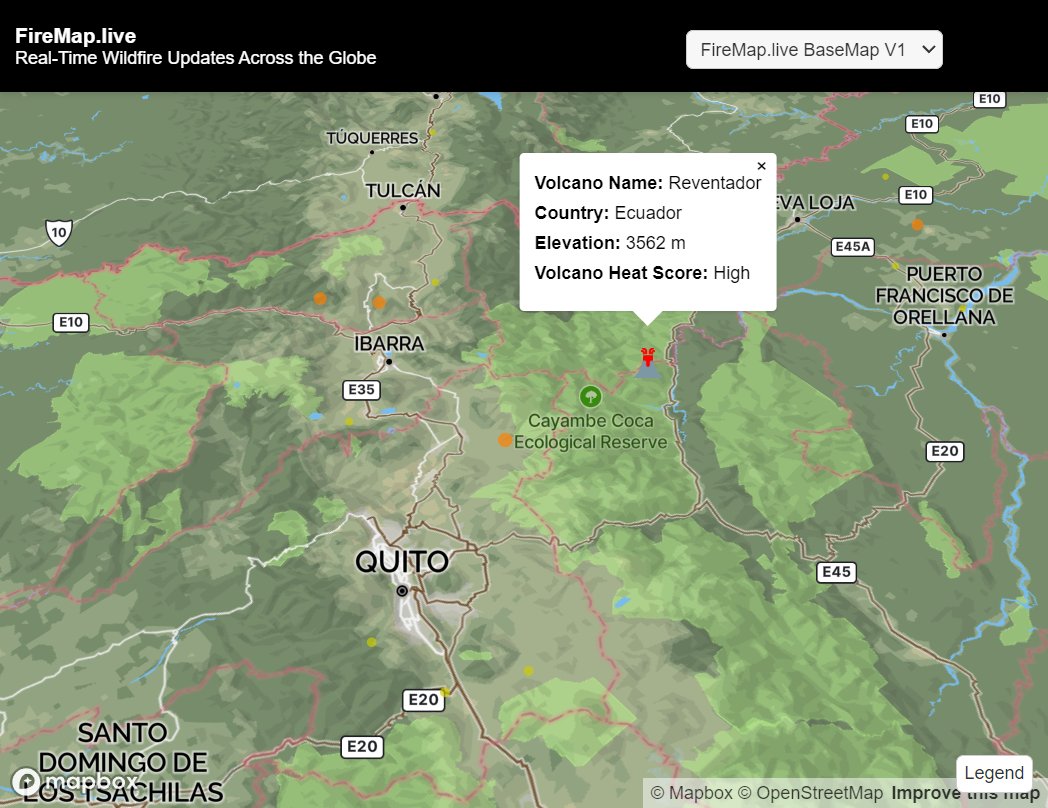Screen dimensions: 1048x808
Task: Click the 'Volcano Heat Score: High' popup text
Action: pos(642,273)
